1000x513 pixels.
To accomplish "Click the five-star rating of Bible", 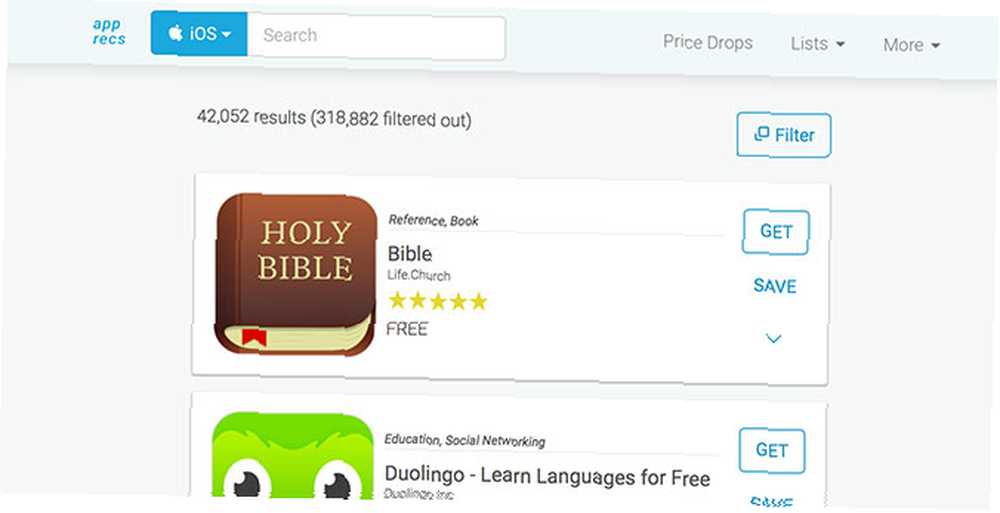I will [x=438, y=301].
